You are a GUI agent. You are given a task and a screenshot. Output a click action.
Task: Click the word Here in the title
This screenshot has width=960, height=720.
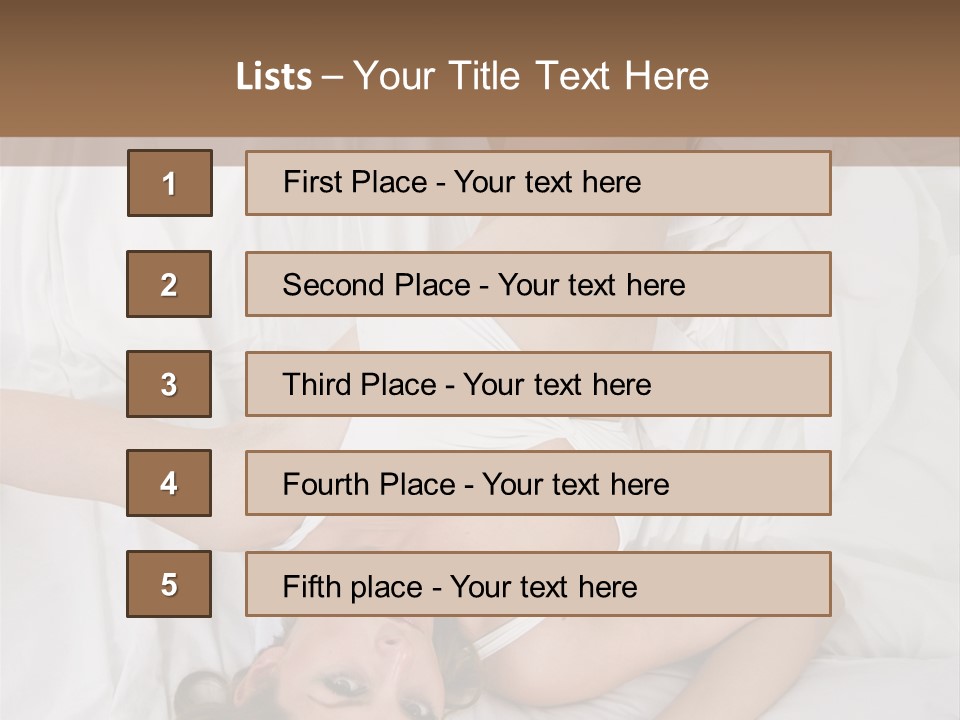coord(666,76)
